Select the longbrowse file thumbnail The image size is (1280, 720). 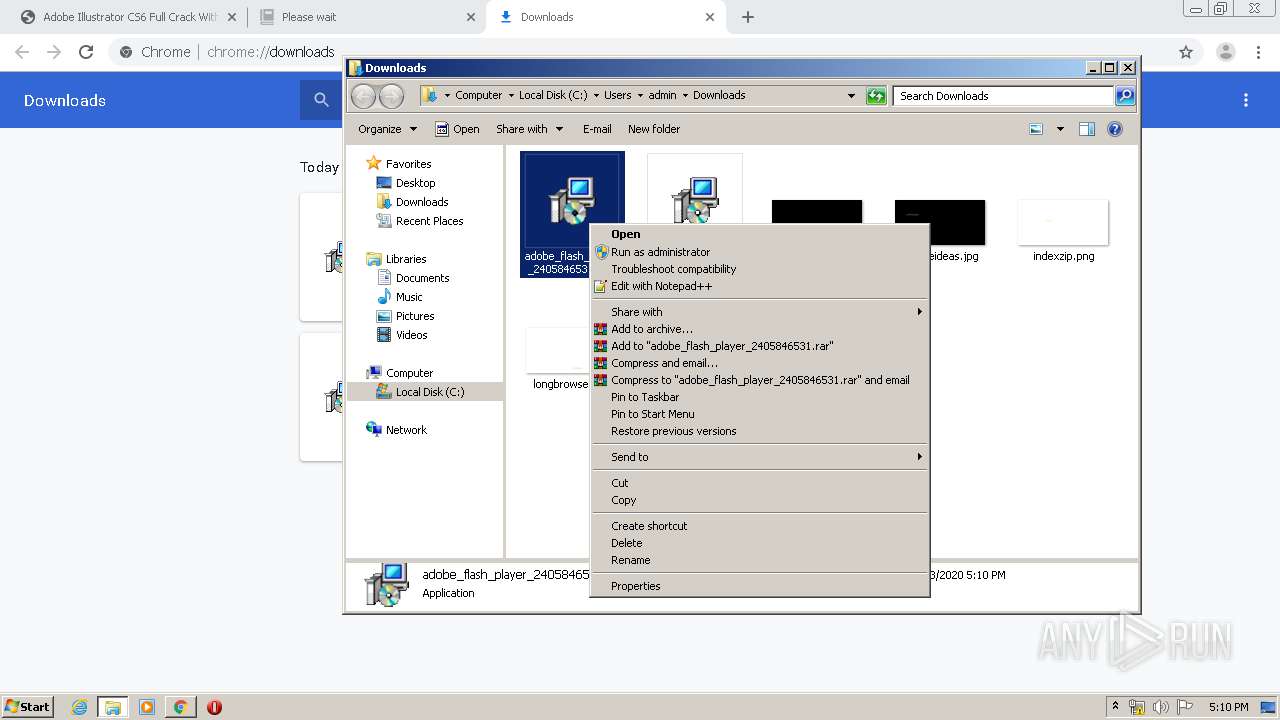pyautogui.click(x=558, y=350)
